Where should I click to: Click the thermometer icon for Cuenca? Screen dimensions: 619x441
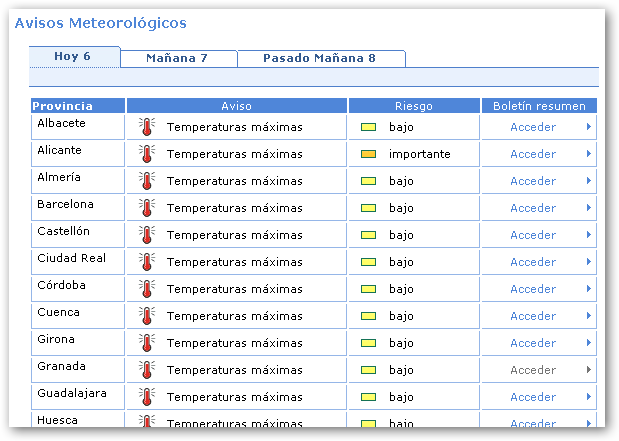click(147, 316)
